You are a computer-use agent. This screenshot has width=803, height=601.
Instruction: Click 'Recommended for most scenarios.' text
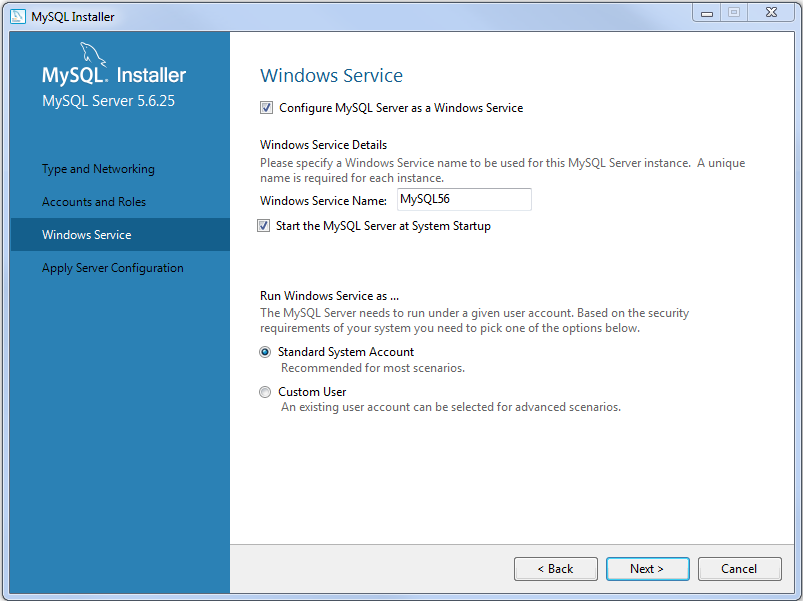click(x=373, y=368)
